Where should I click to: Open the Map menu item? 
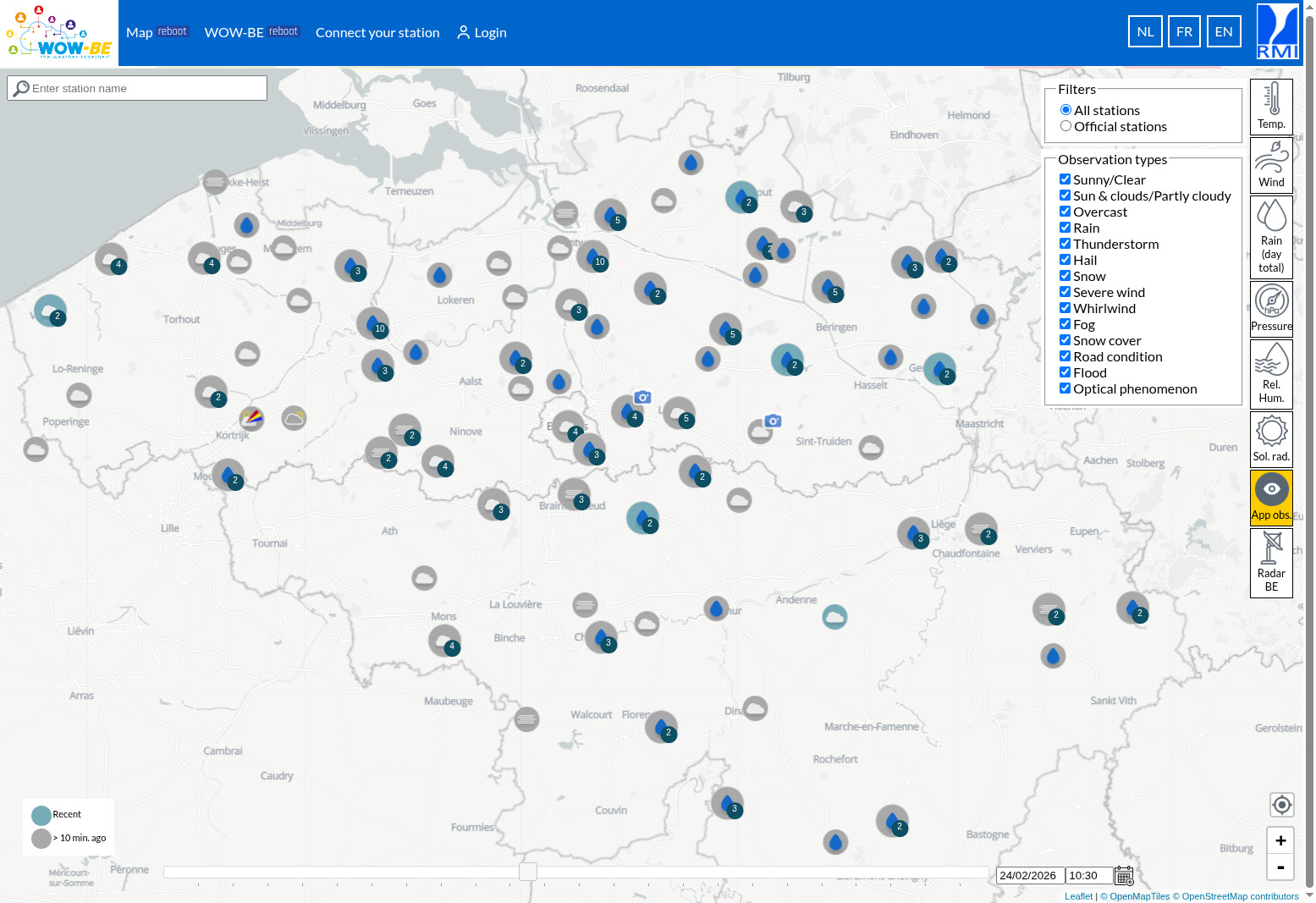coord(139,32)
